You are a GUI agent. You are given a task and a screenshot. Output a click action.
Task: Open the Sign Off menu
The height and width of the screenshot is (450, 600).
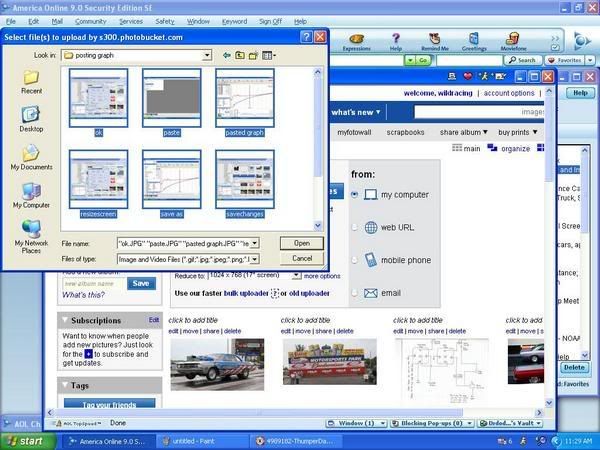270,21
